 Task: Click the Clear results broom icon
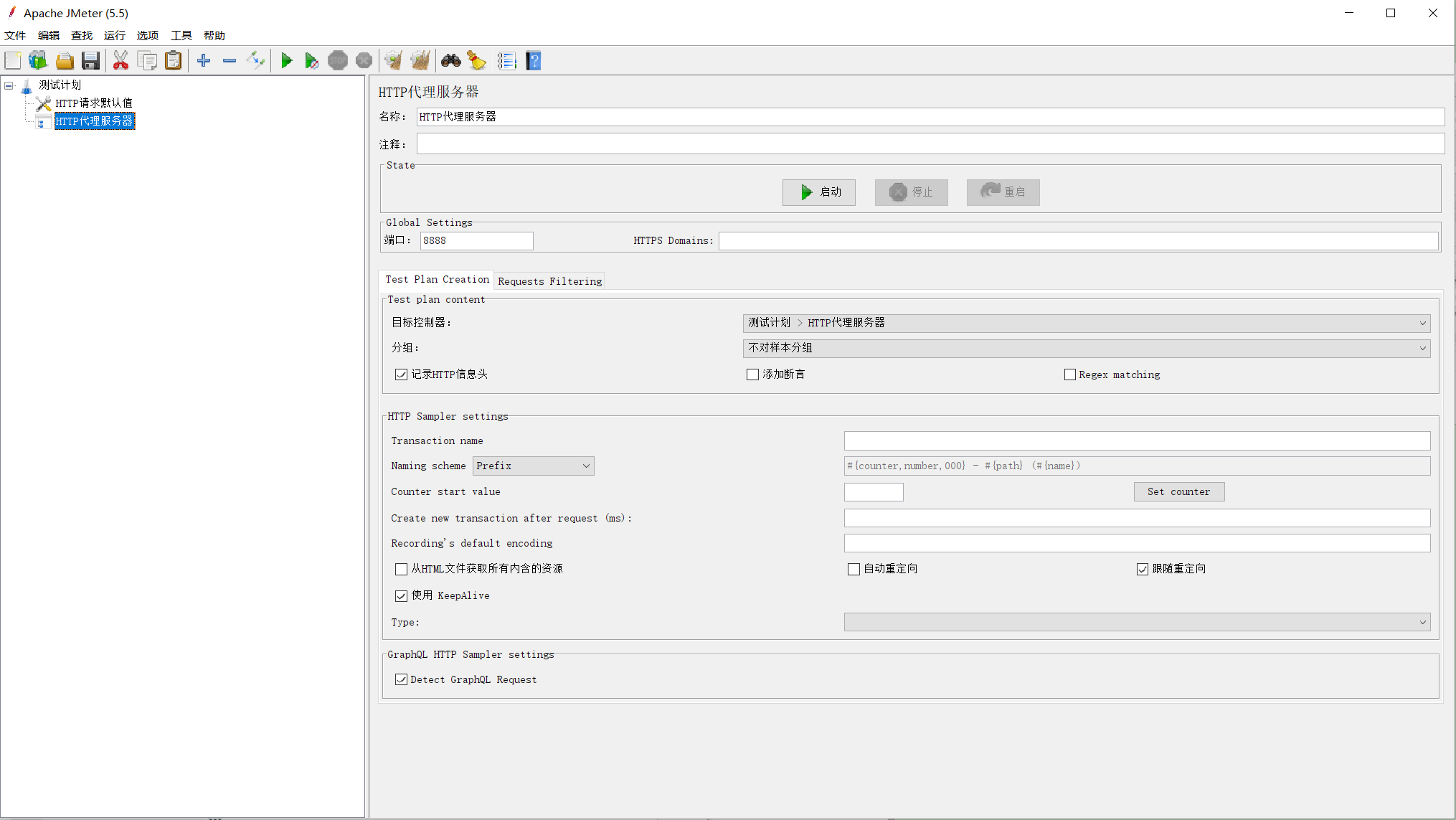coord(393,61)
